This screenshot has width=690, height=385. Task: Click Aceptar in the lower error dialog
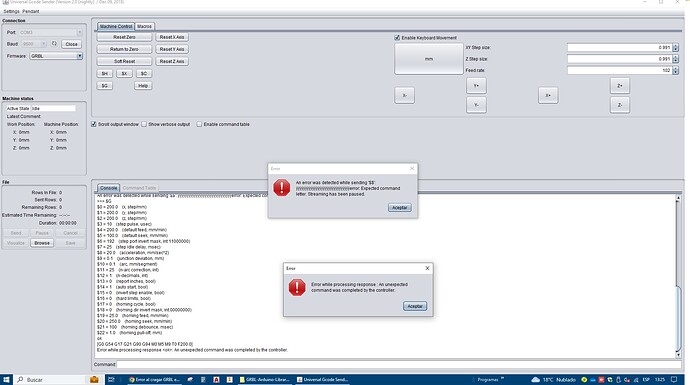[x=415, y=306]
